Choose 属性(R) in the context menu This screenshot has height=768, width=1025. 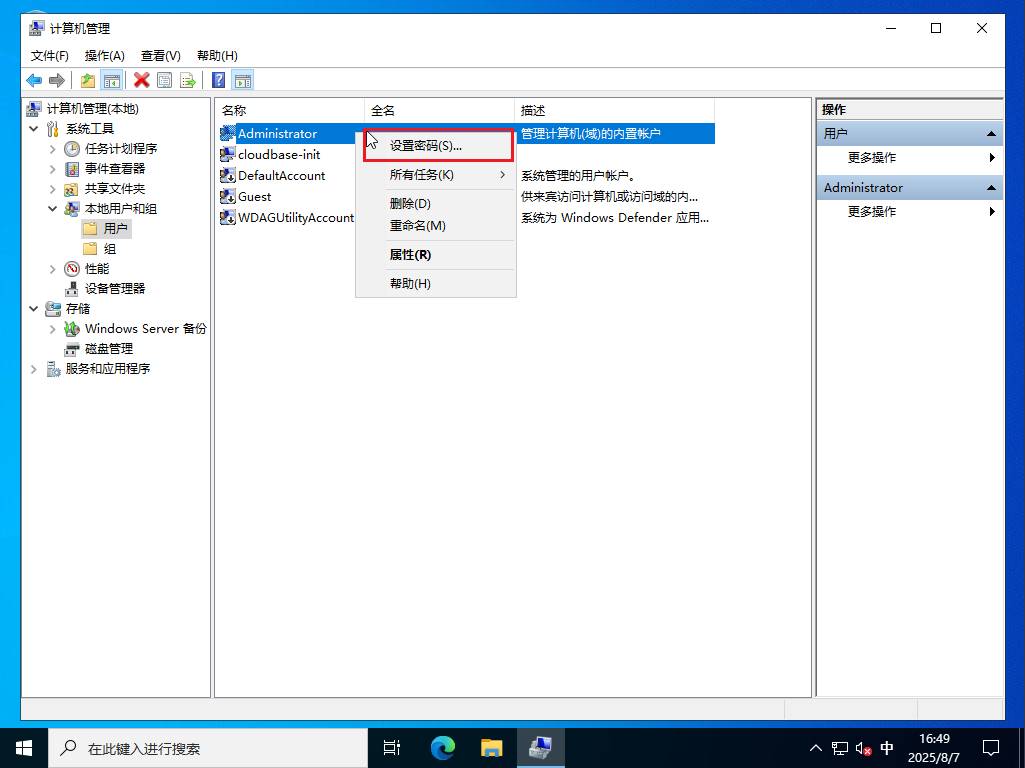pos(436,255)
